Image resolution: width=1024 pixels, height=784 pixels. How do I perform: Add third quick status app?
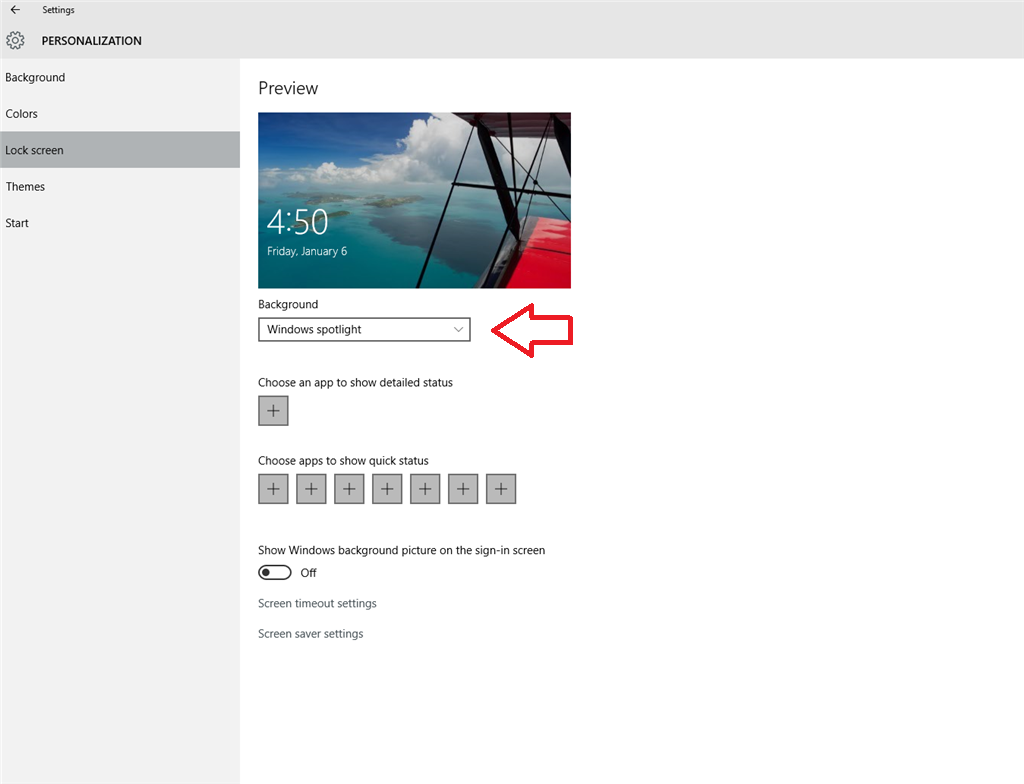click(x=349, y=489)
